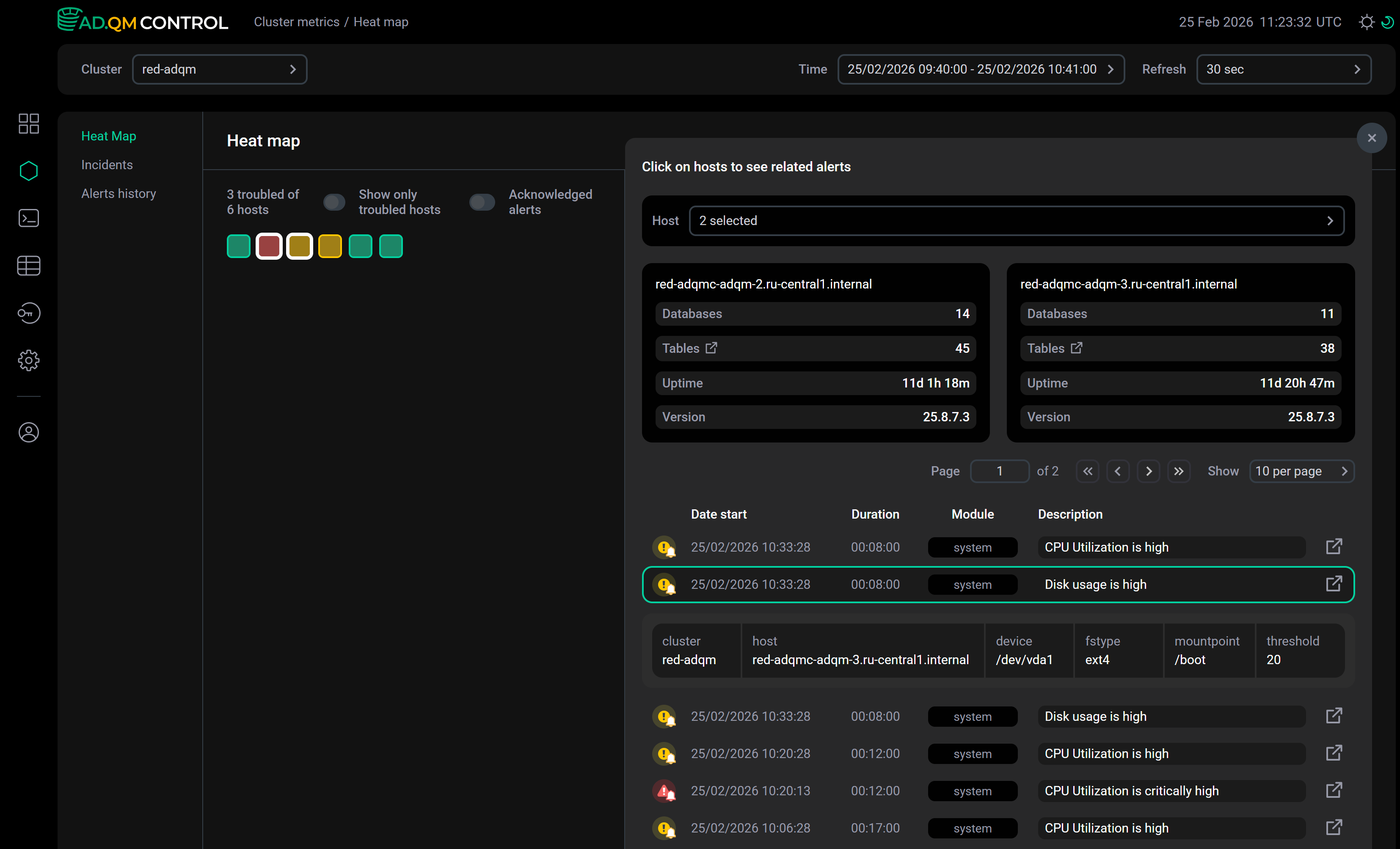Open external link for critically high CPU alert
The width and height of the screenshot is (1400, 849).
[1334, 790]
